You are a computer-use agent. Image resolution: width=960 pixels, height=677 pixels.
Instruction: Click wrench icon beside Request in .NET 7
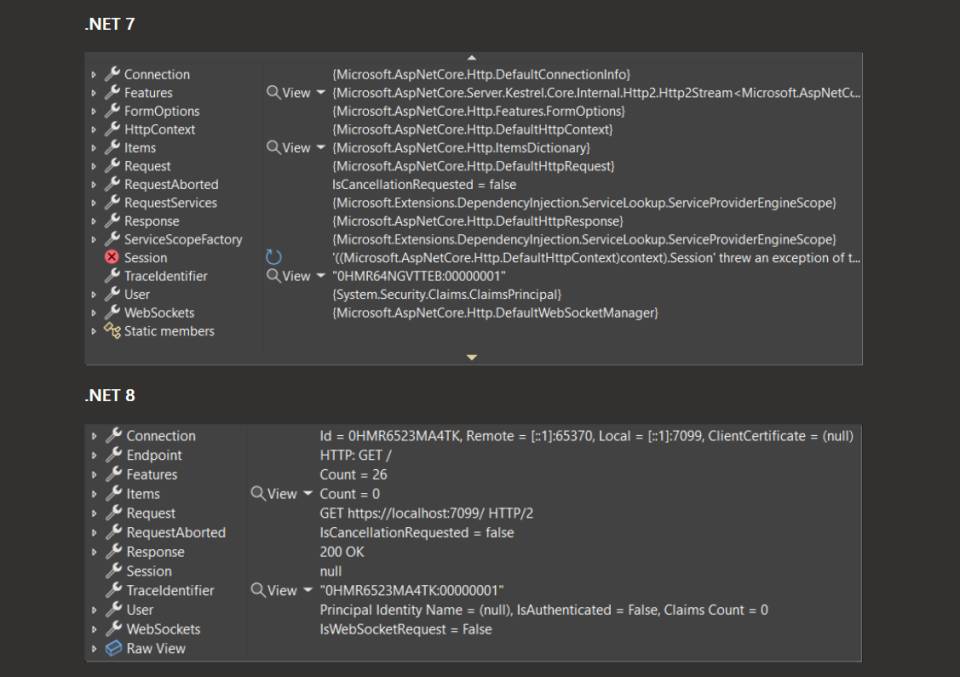point(112,165)
